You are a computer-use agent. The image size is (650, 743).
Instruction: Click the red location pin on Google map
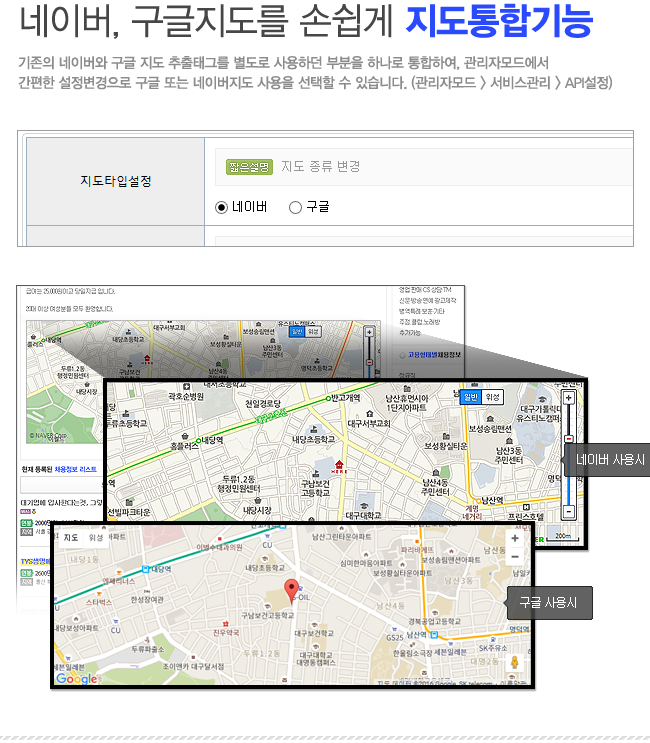point(291,590)
